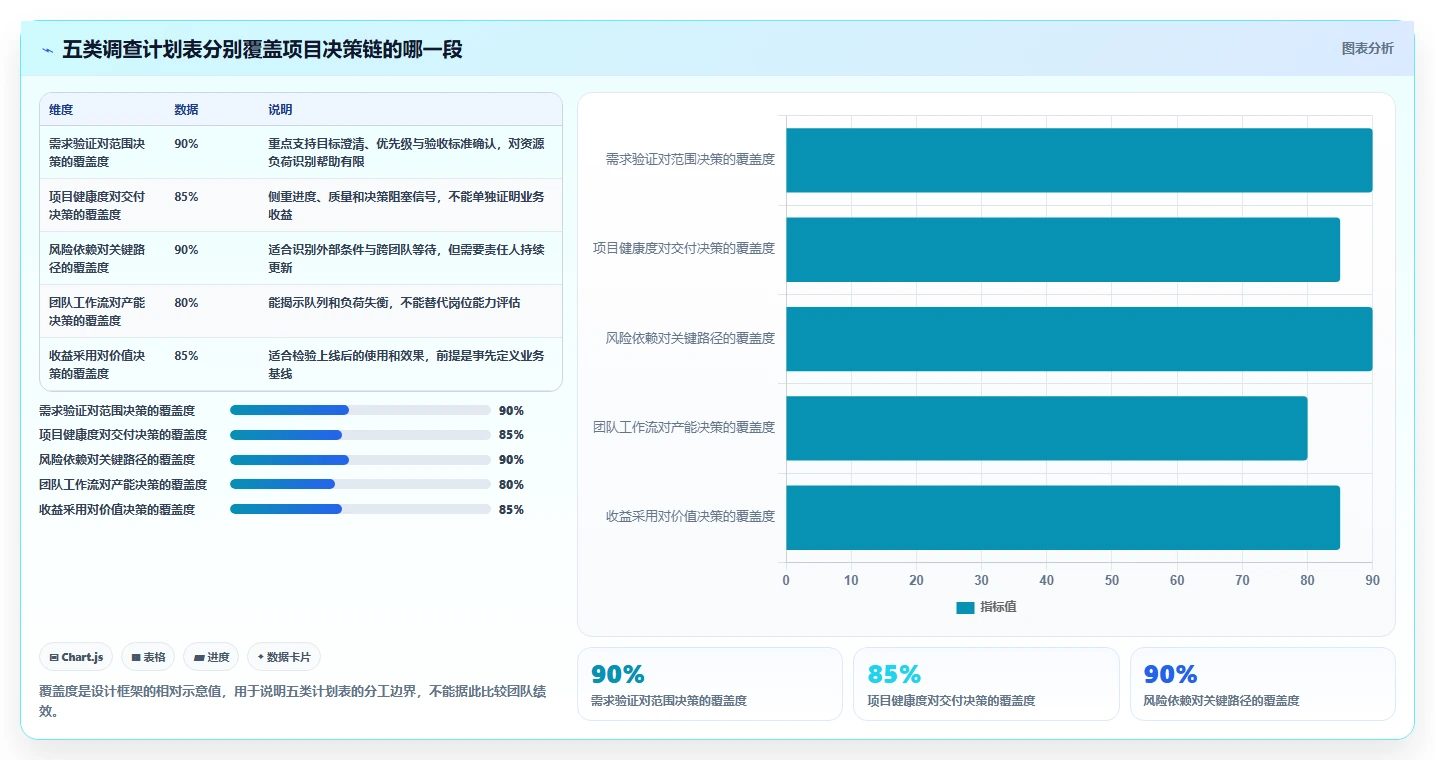Click the 说明 column header

(x=280, y=110)
